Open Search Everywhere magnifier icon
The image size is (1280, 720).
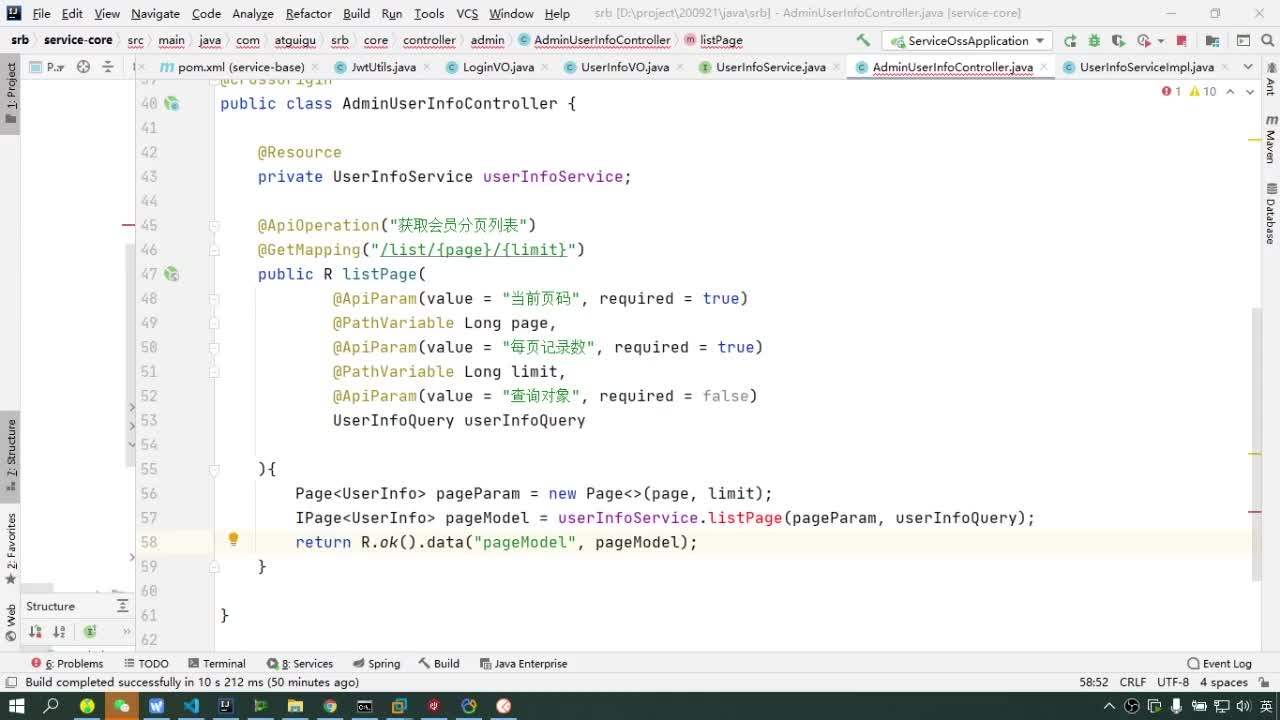(1267, 41)
